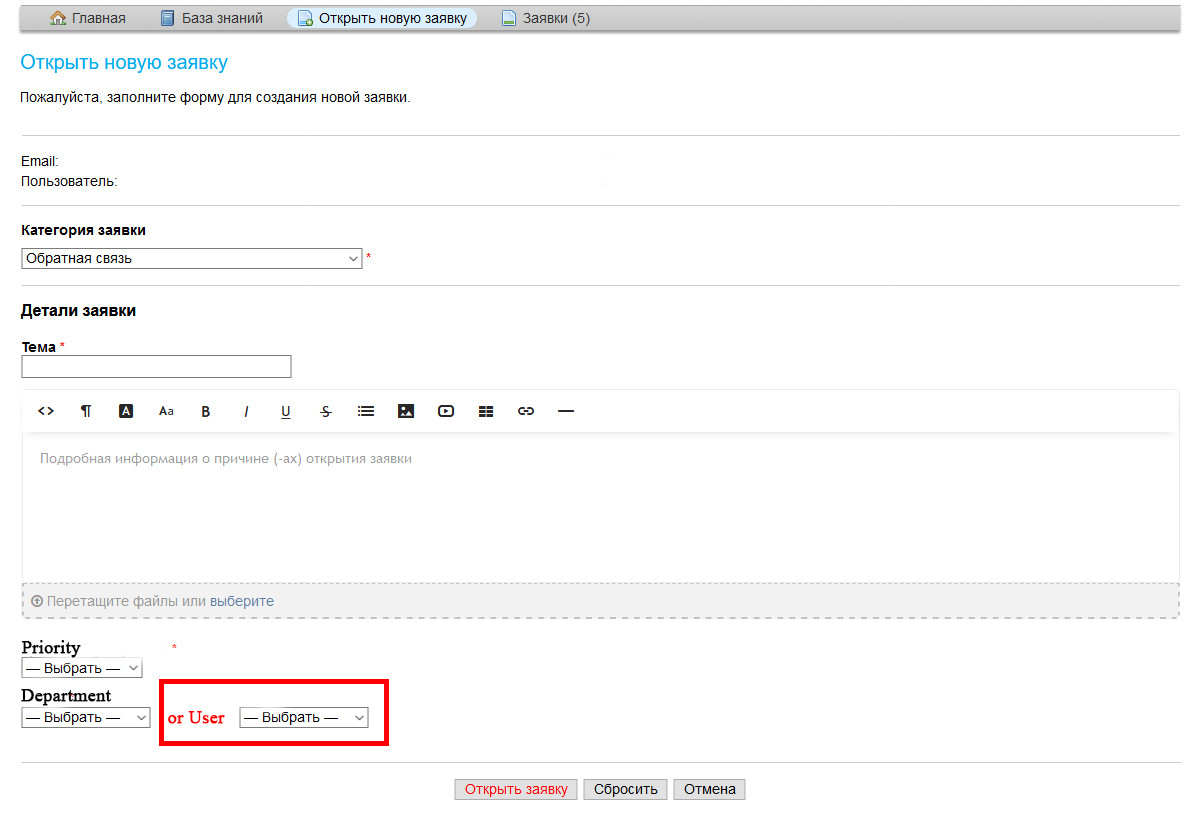Insert a bulleted list
This screenshot has height=834, width=1200.
point(366,411)
